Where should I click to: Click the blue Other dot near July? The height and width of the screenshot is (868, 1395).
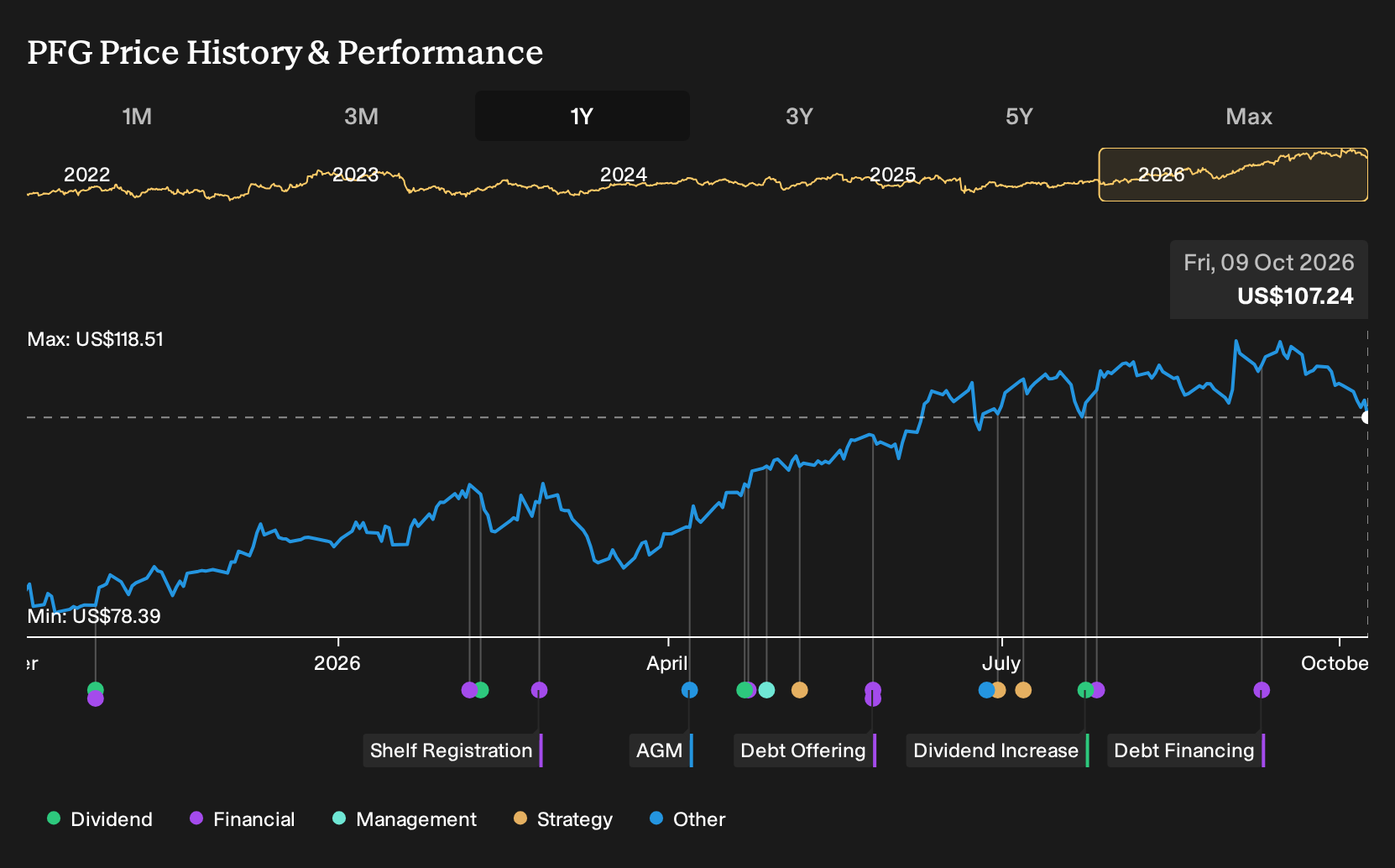pos(986,690)
